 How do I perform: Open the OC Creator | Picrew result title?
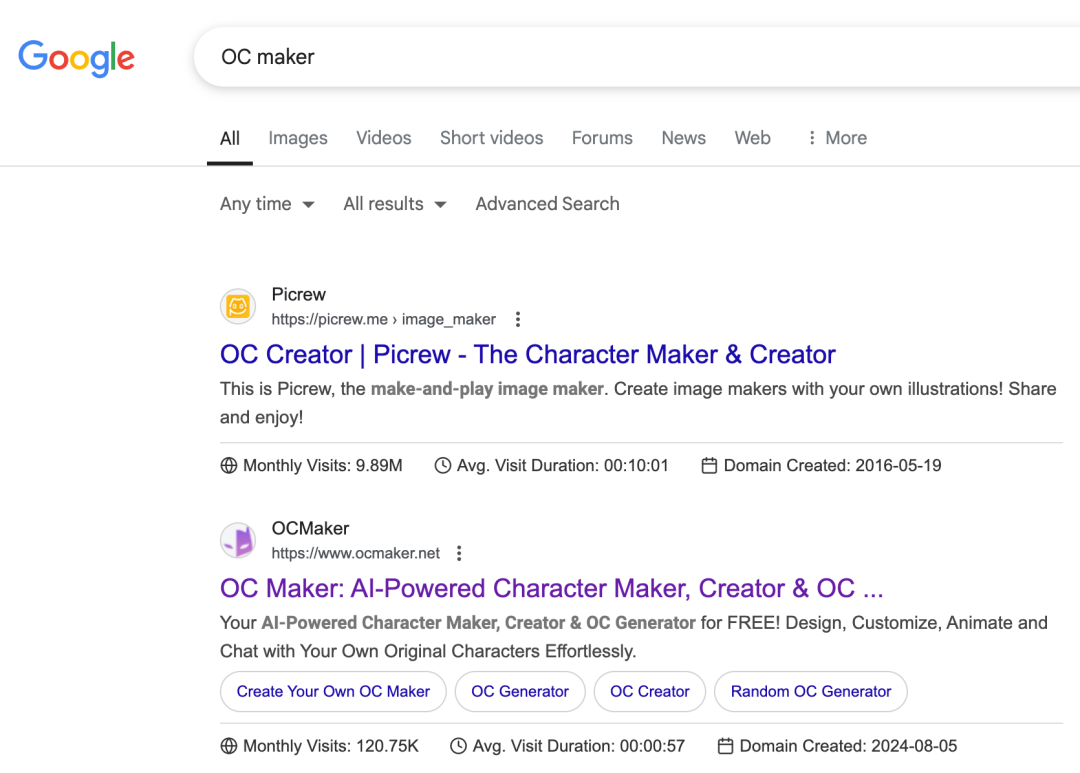pyautogui.click(x=528, y=354)
